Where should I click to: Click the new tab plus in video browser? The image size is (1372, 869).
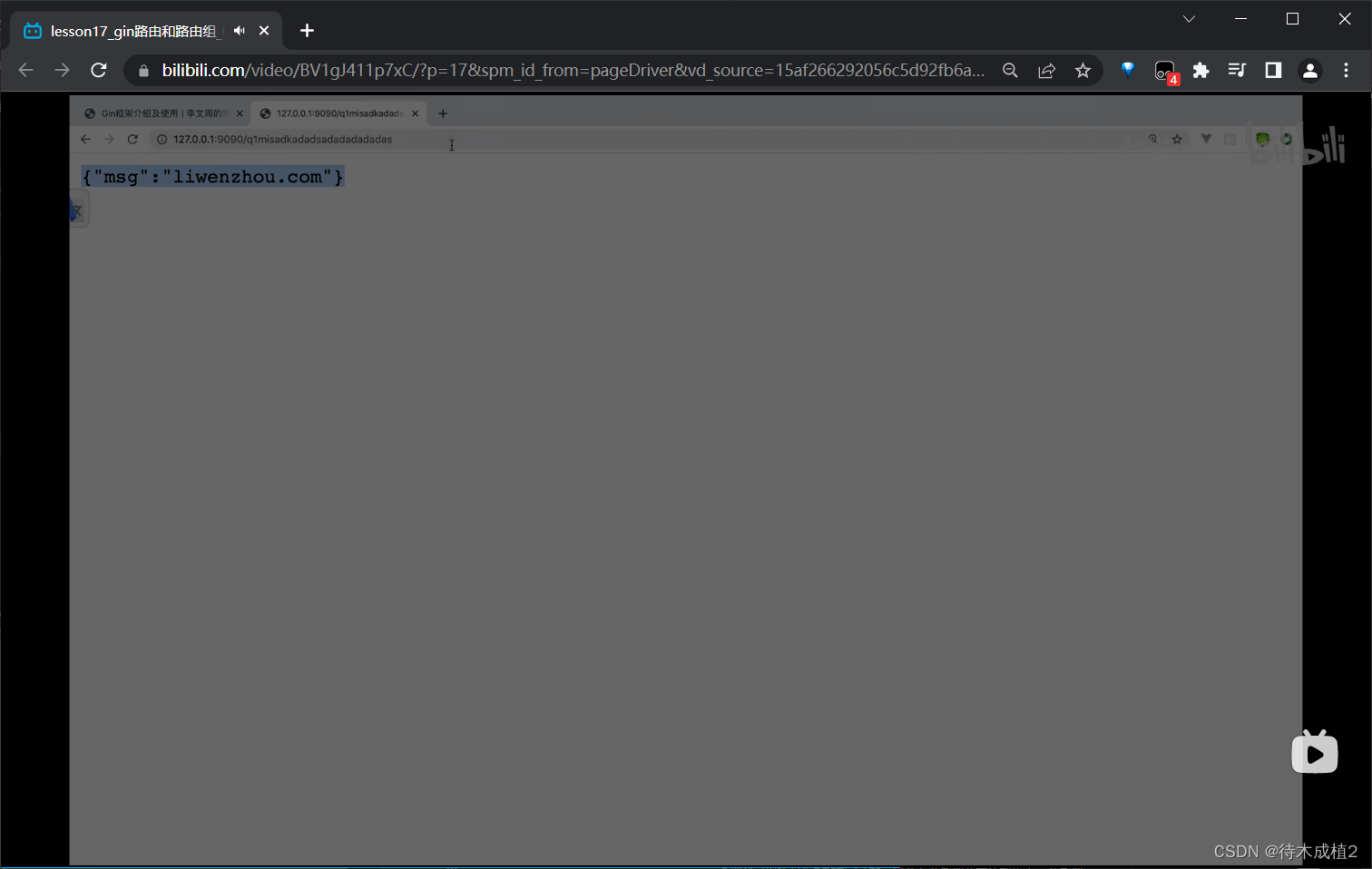coord(443,113)
